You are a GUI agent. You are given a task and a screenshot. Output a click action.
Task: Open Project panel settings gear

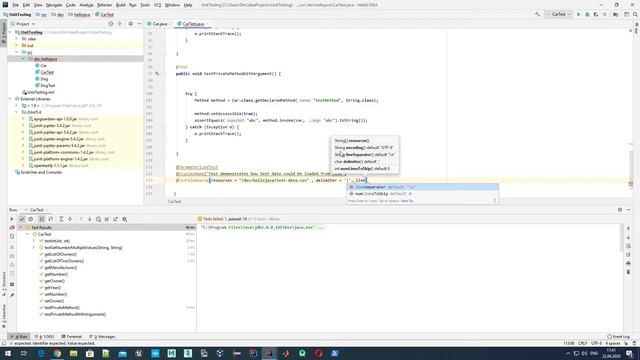click(x=130, y=24)
